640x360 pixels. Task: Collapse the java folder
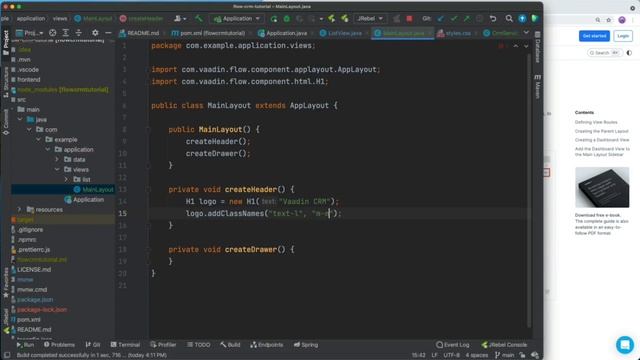coord(20,119)
